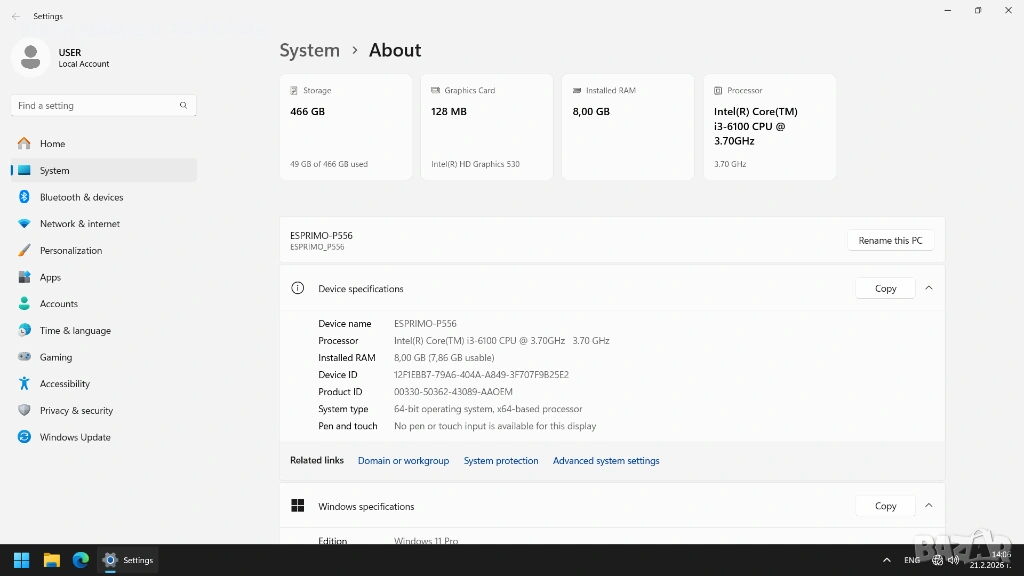The image size is (1024, 576).
Task: Copy the Device specifications
Action: [885, 288]
